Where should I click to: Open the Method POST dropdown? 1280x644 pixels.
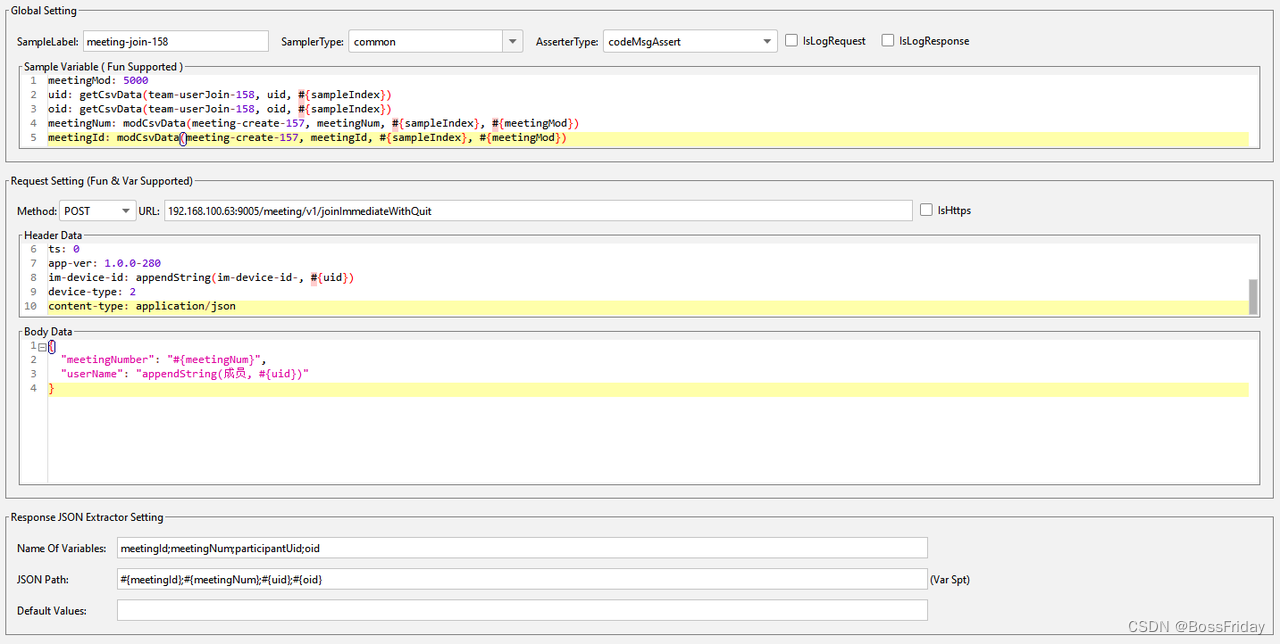pos(98,211)
